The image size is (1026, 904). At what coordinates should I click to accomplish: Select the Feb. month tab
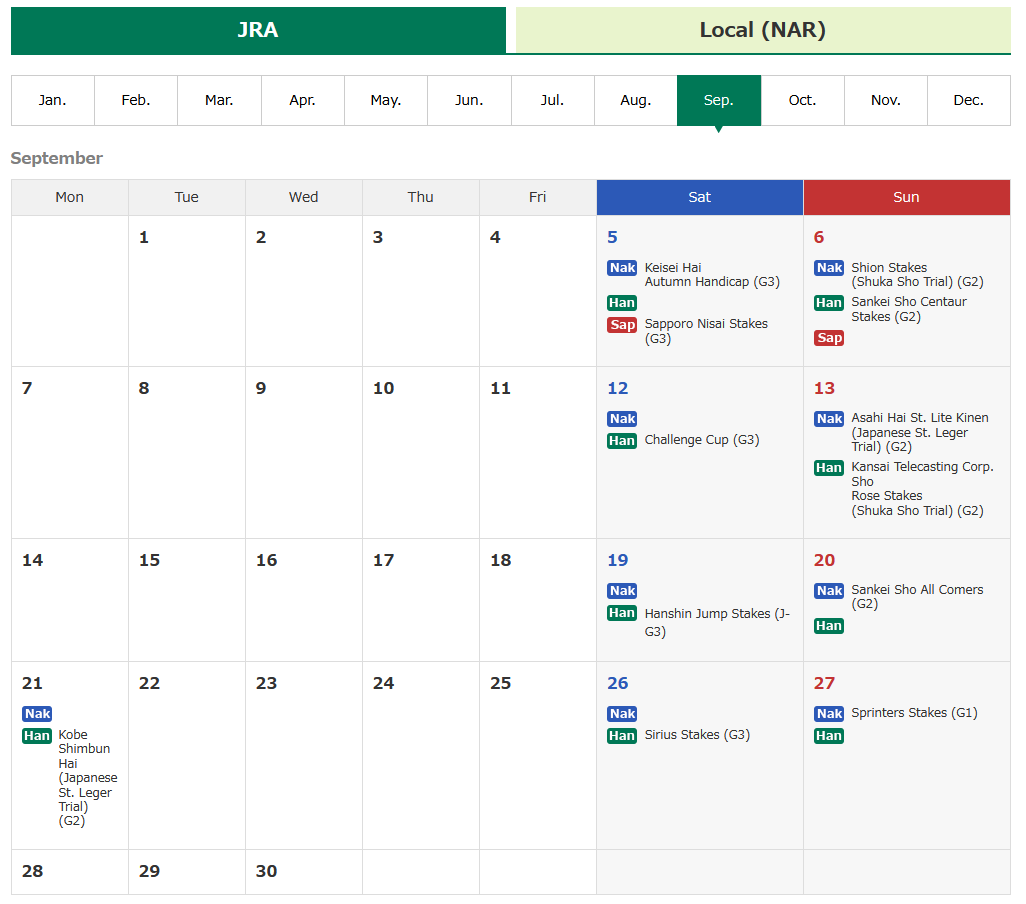[136, 100]
